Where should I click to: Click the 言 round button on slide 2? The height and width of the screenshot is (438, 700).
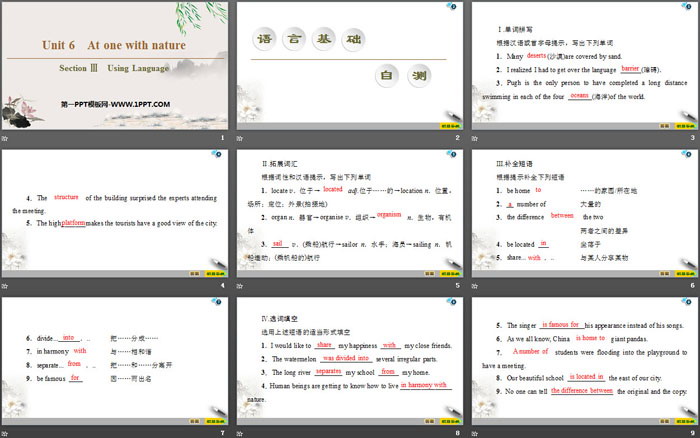[294, 39]
